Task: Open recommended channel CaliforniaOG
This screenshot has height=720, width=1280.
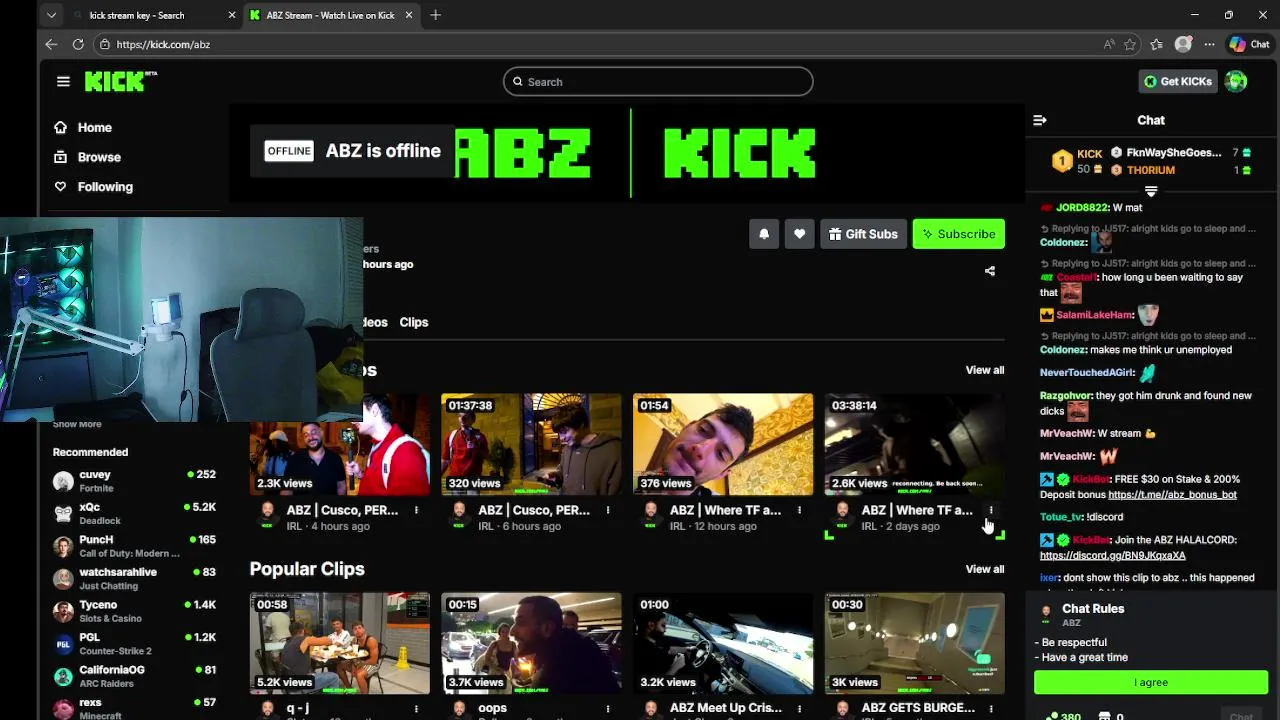Action: 134,676
